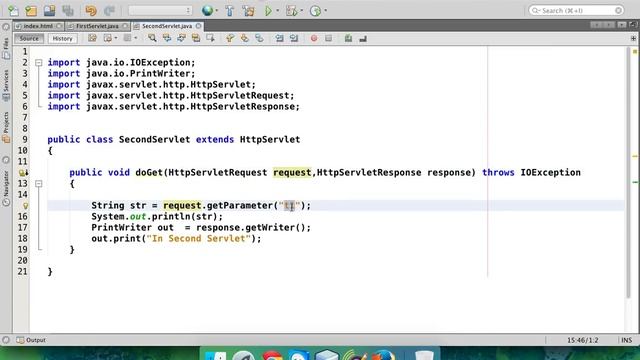Switch editor to Source view
Image resolution: width=640 pixels, height=360 pixels.
coord(29,38)
